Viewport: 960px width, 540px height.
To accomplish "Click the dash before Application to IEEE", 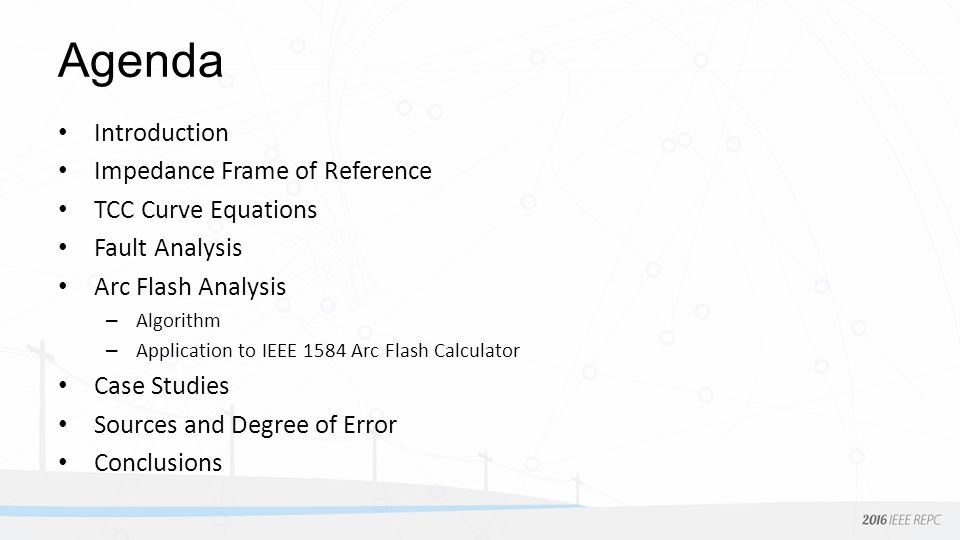I will point(111,351).
